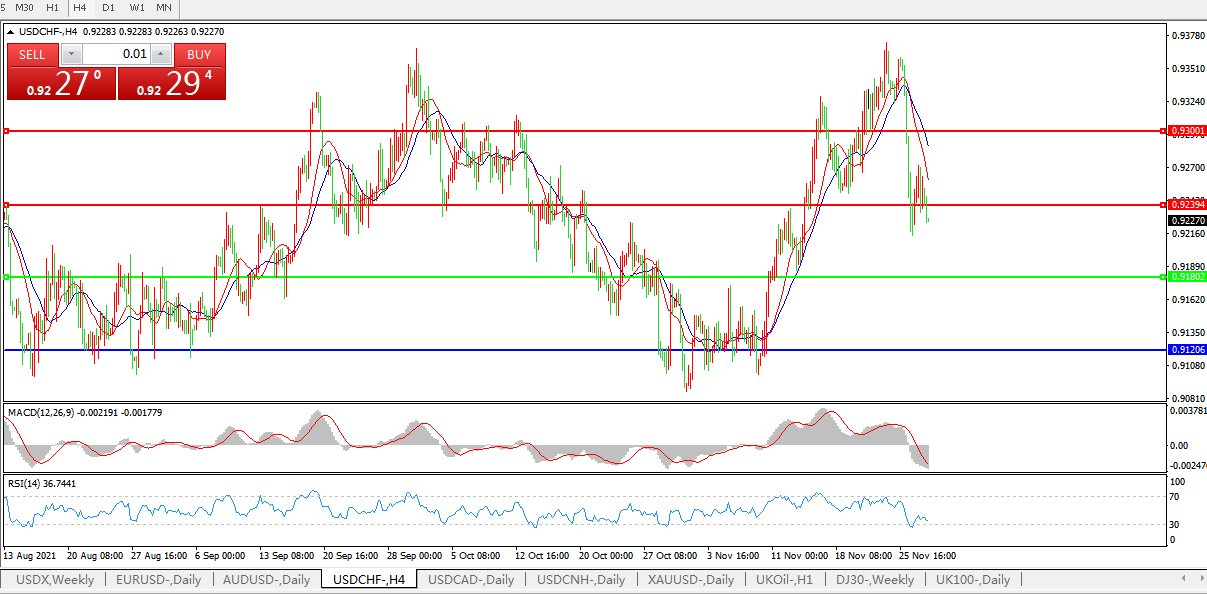Image resolution: width=1207 pixels, height=594 pixels.
Task: Click the 0.01 lot size field
Action: (115, 54)
